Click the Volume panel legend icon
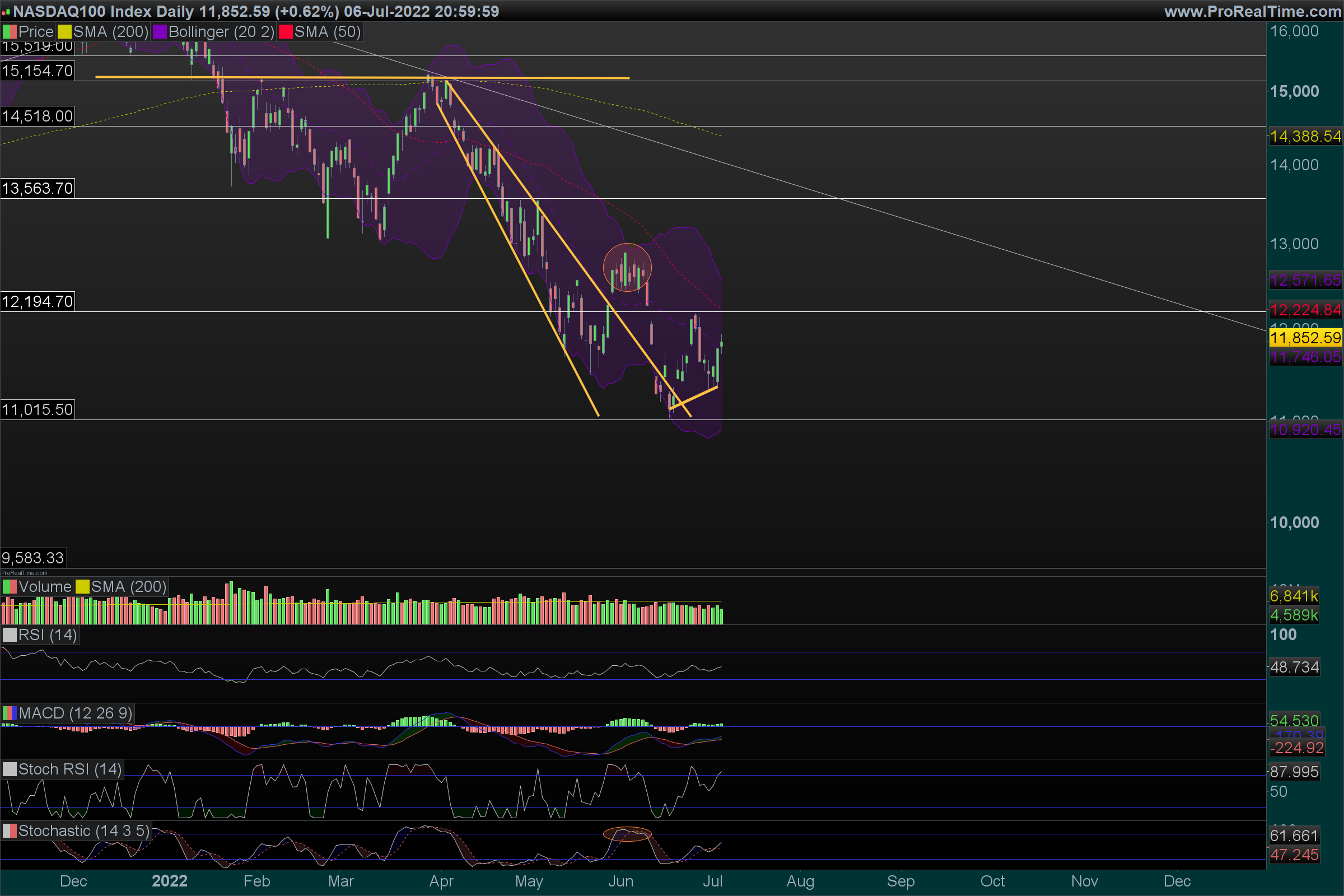 [9, 587]
